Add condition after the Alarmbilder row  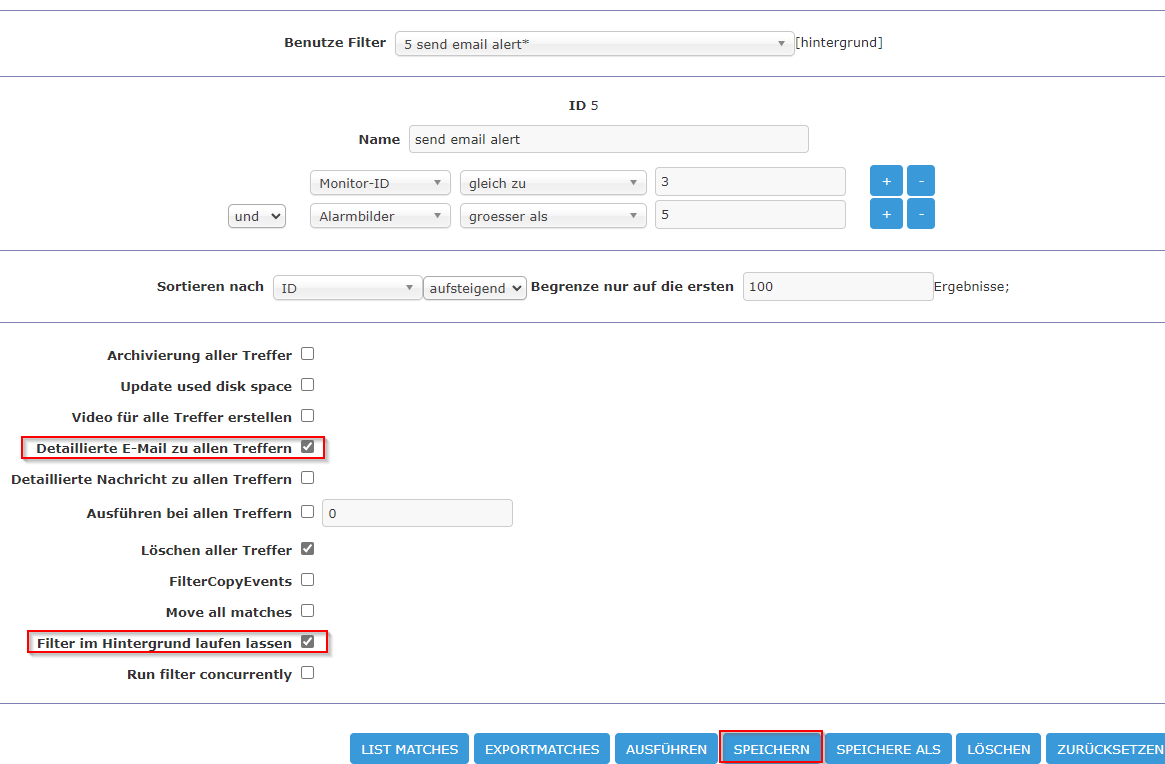pyautogui.click(x=886, y=215)
